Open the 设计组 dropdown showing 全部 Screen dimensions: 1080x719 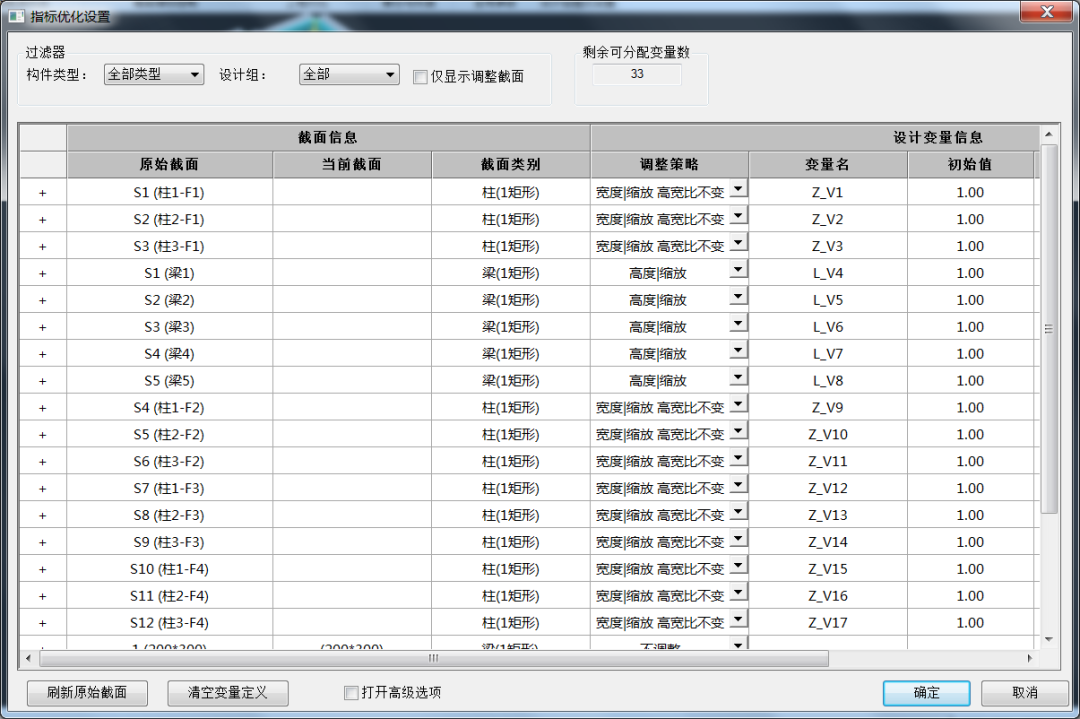(x=387, y=74)
